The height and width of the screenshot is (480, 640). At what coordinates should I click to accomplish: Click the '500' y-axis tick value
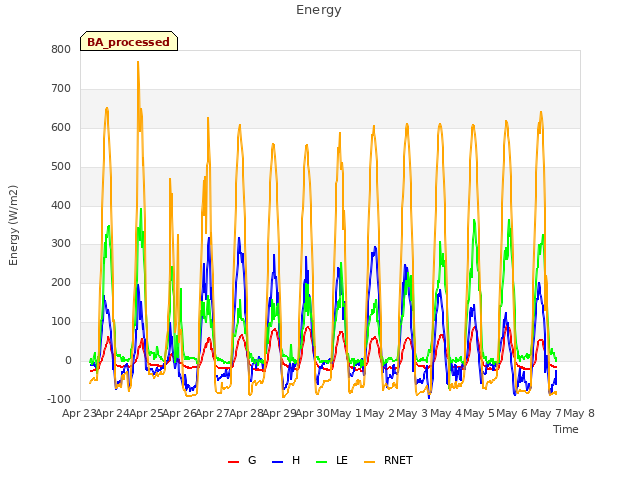61,167
